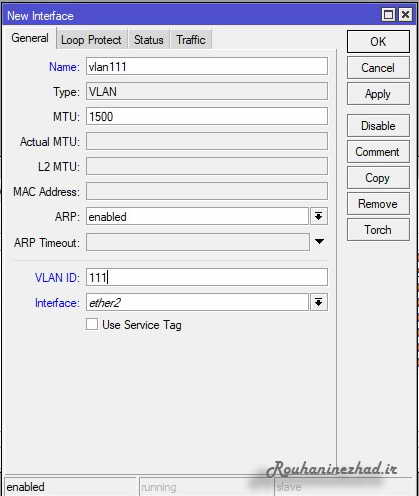Image resolution: width=419 pixels, height=496 pixels.
Task: Duplicate the interface with Copy button
Action: [x=378, y=178]
